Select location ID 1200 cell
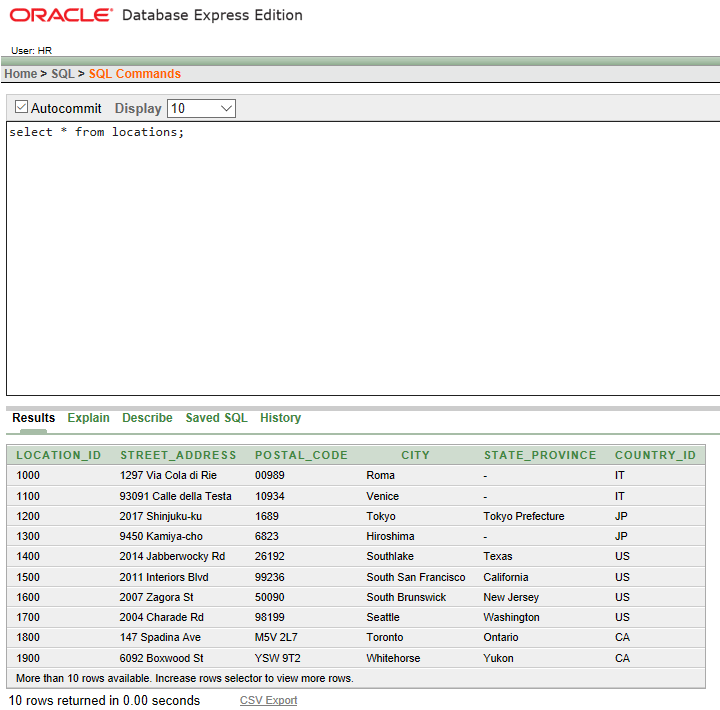Viewport: 720px width, 710px height. 28,516
